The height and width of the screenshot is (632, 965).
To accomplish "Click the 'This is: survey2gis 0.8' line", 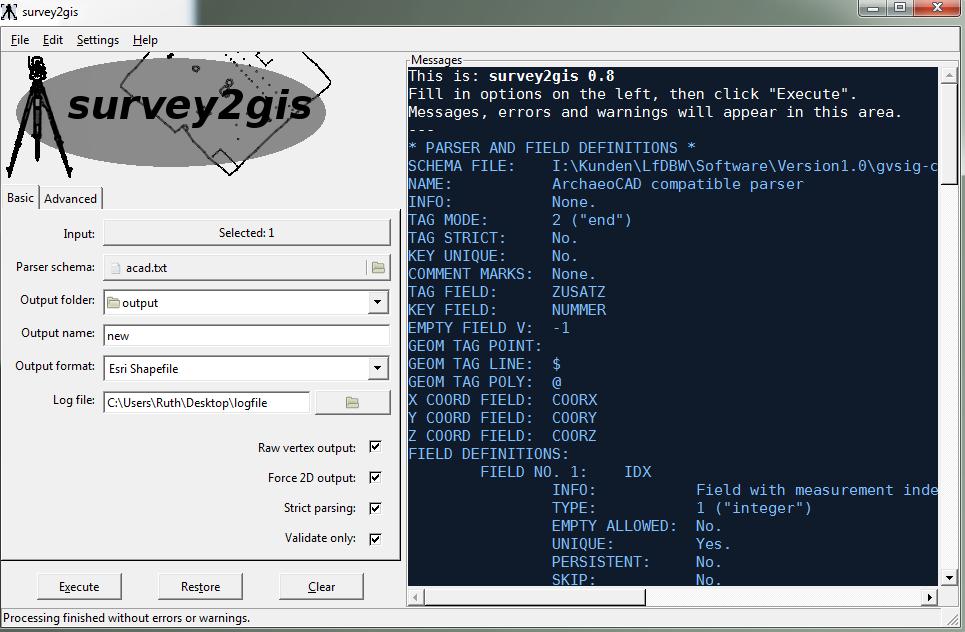I will coord(511,76).
